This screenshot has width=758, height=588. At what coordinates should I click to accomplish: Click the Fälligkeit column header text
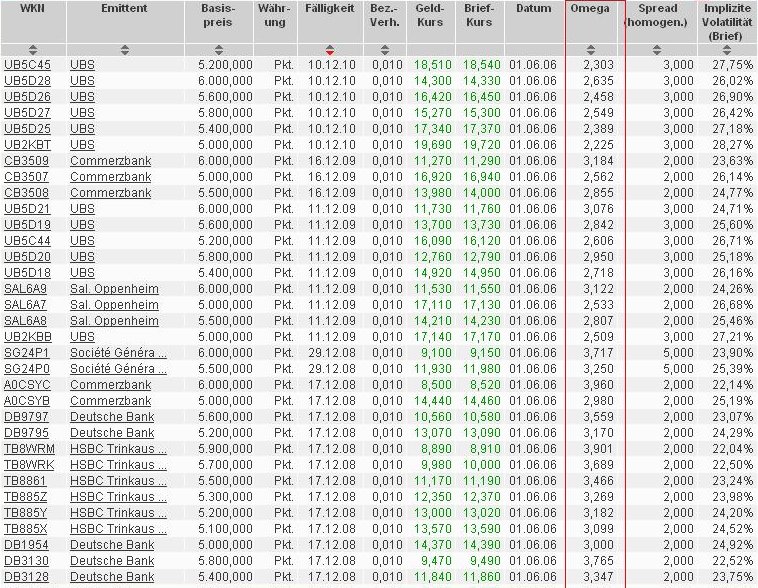(330, 8)
